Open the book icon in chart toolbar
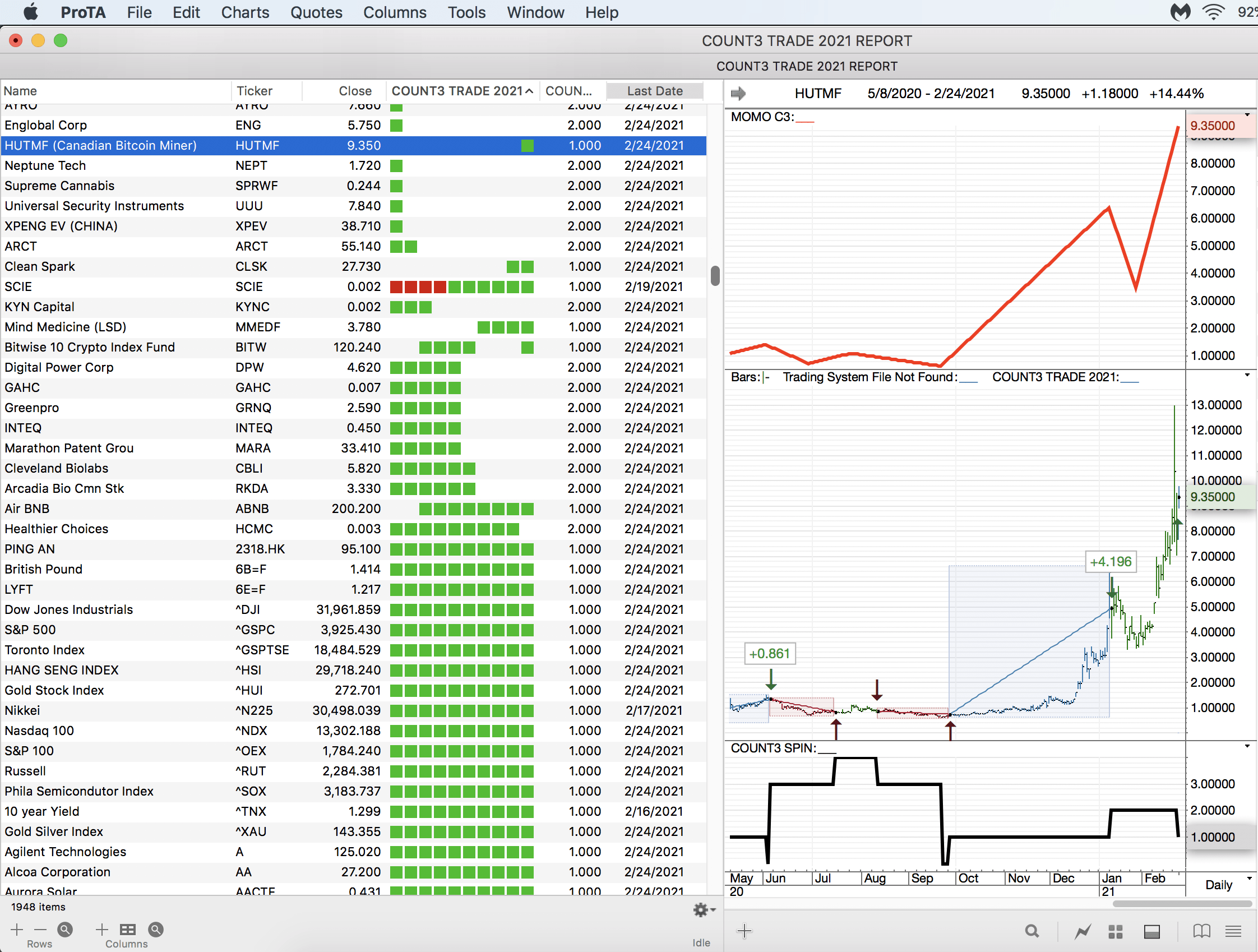This screenshot has width=1258, height=952. [1202, 931]
